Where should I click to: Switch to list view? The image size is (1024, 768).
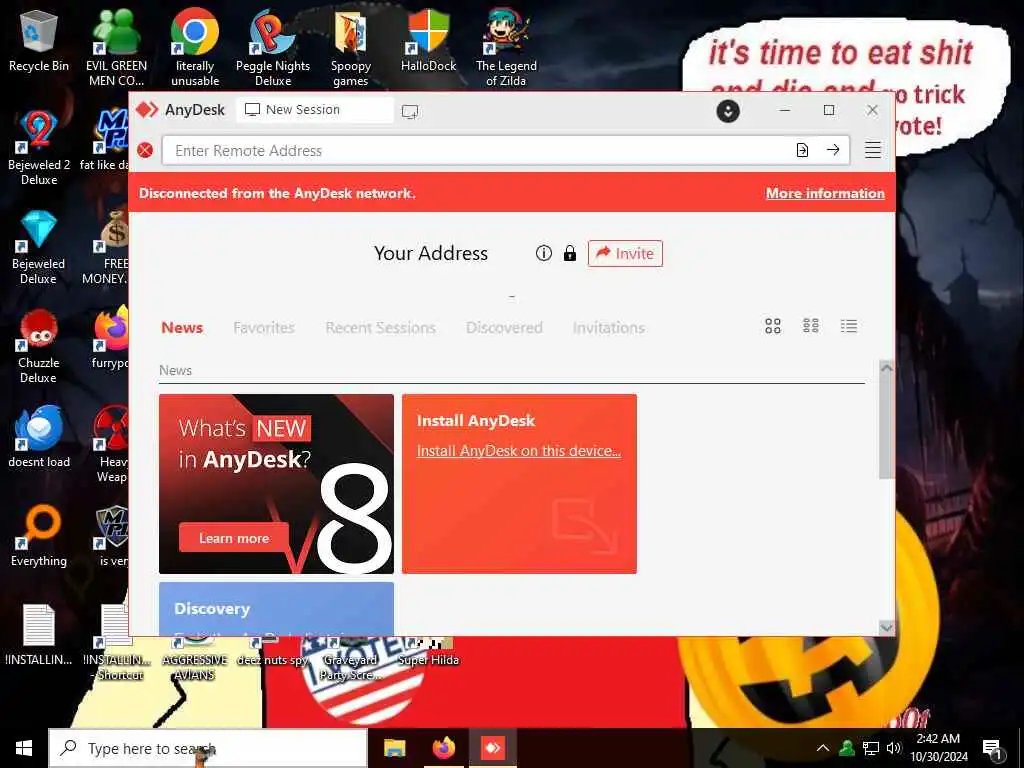point(848,326)
